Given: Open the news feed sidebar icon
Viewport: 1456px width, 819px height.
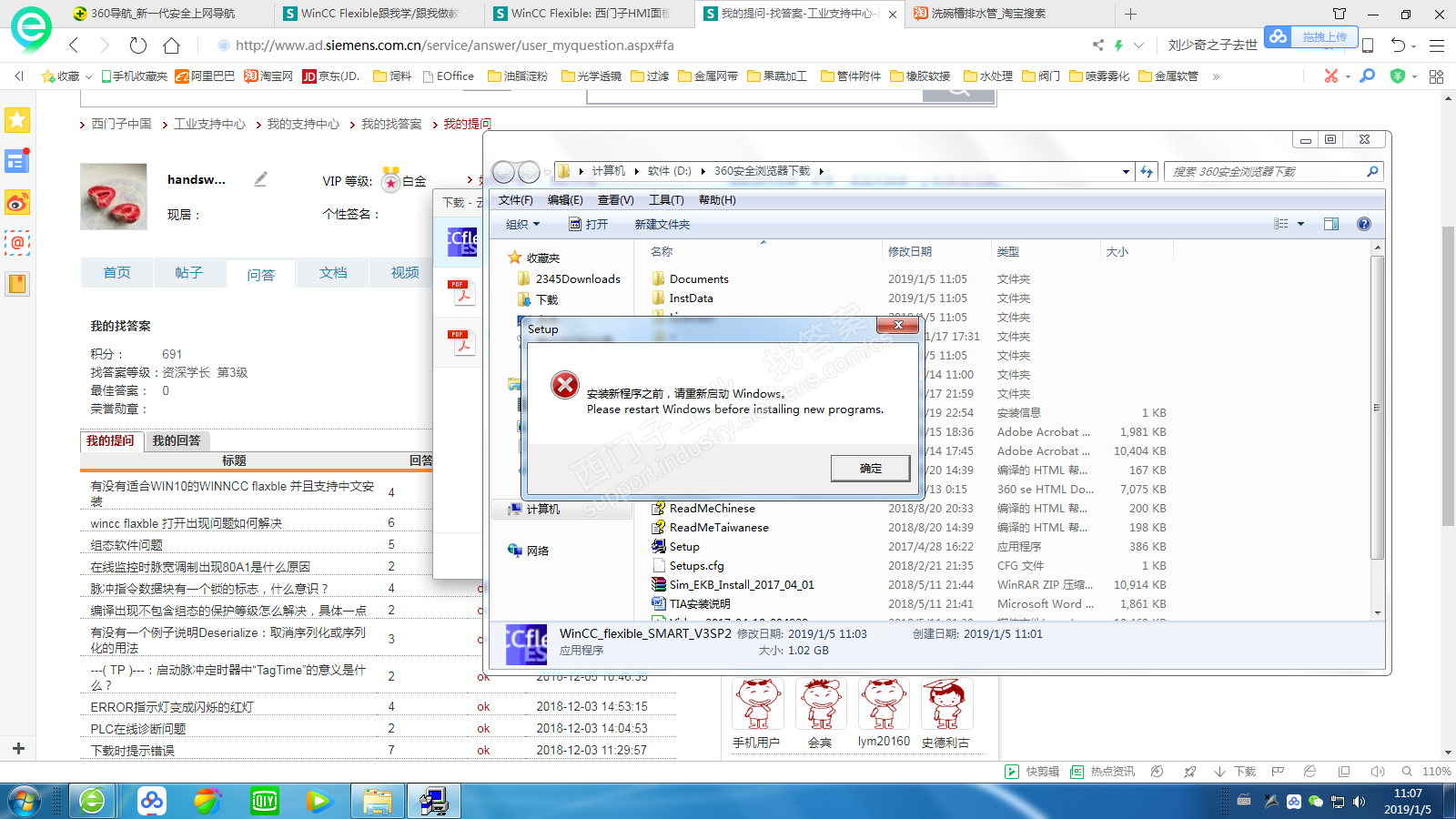Looking at the screenshot, I should click(x=17, y=161).
